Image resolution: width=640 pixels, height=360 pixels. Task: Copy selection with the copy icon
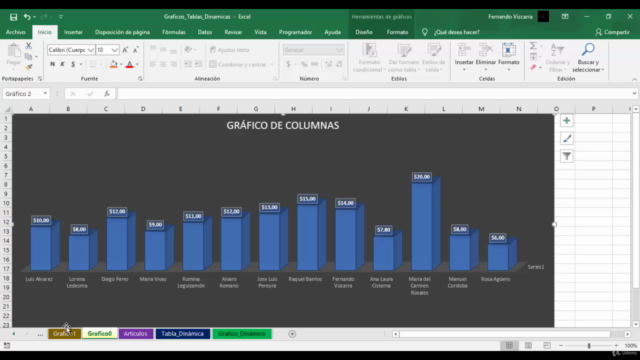pyautogui.click(x=28, y=56)
